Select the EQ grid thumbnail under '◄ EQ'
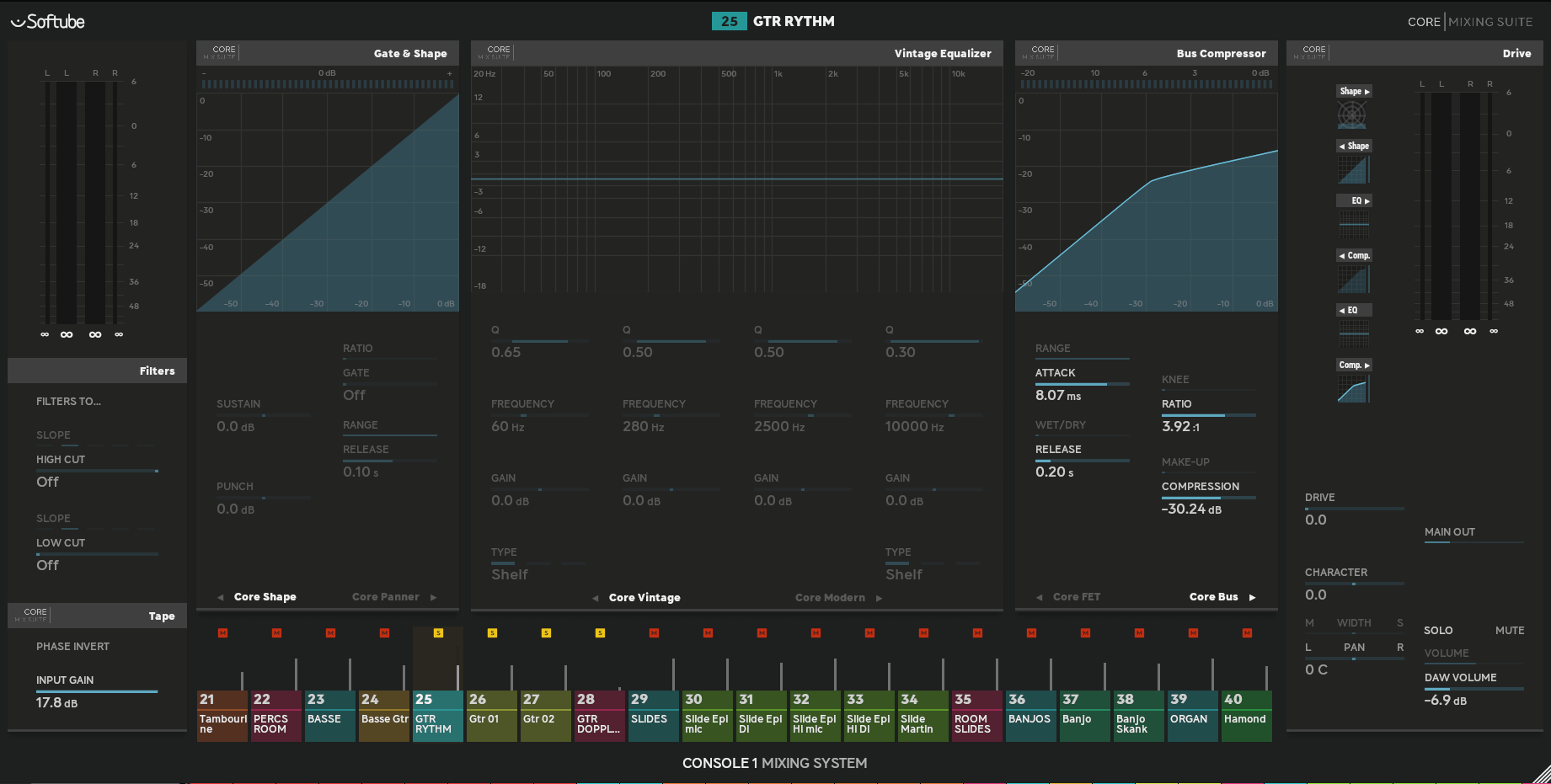 pos(1353,333)
